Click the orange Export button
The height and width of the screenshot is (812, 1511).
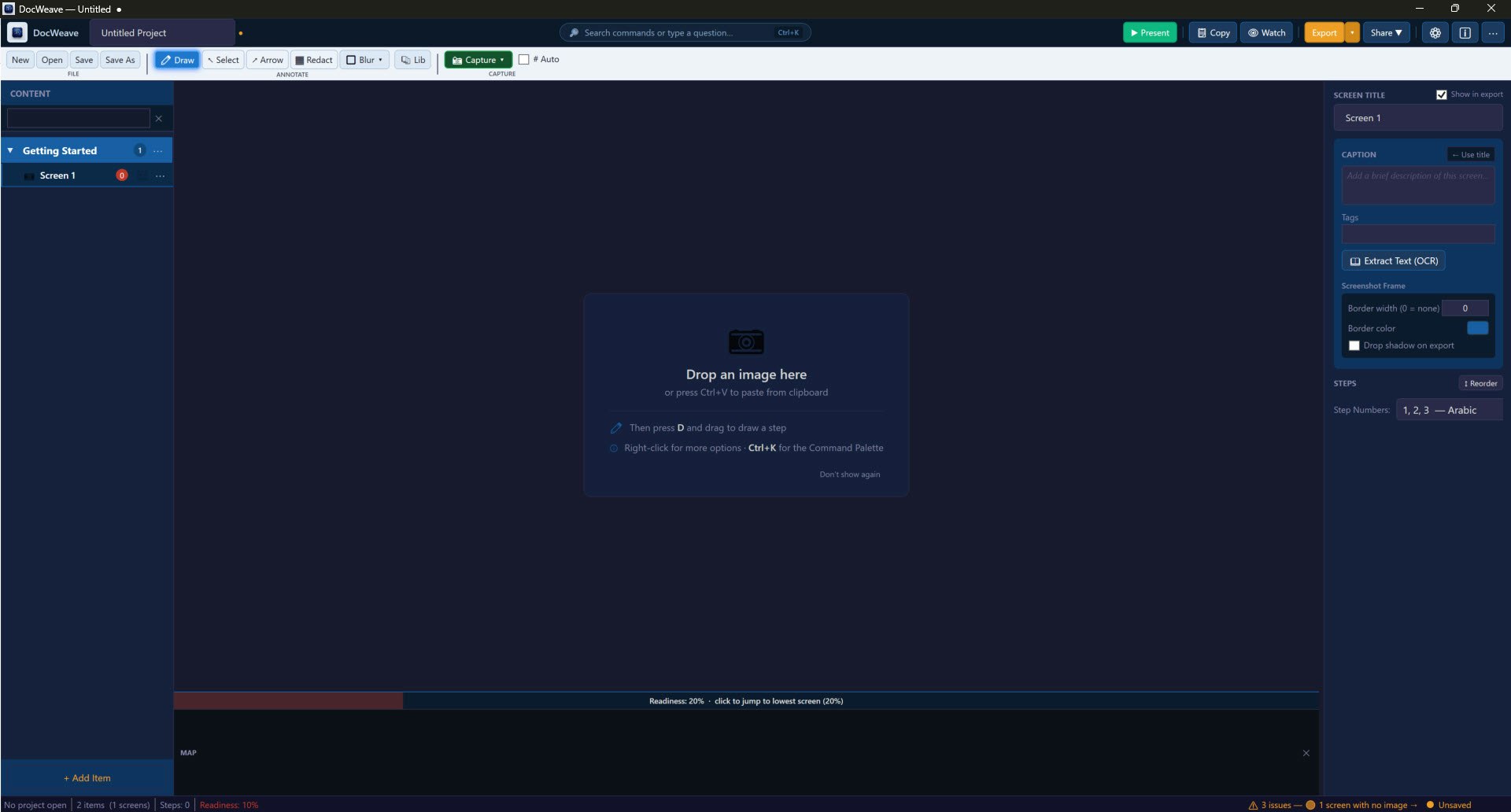pyautogui.click(x=1324, y=32)
